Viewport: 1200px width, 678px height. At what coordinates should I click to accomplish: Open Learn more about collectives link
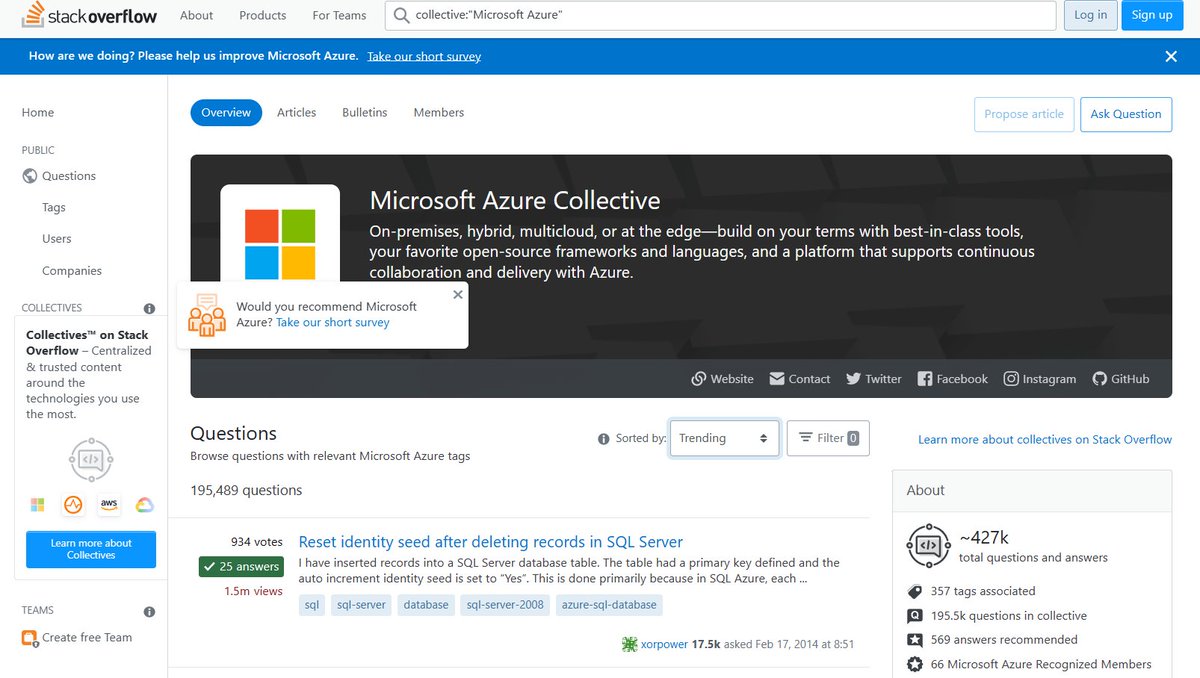[1045, 439]
